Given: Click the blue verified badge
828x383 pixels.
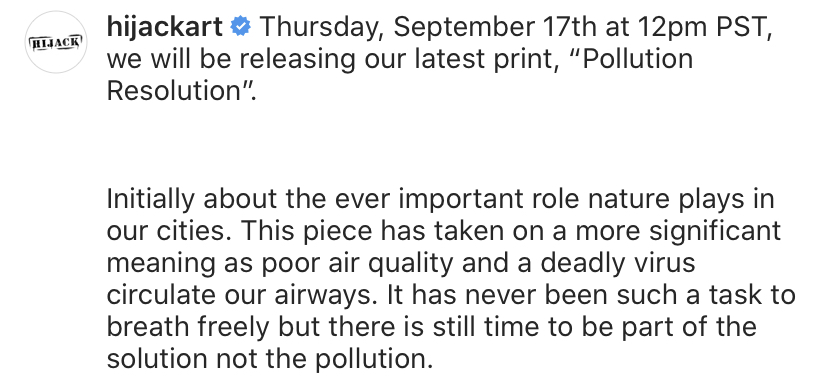Looking at the screenshot, I should (x=241, y=26).
